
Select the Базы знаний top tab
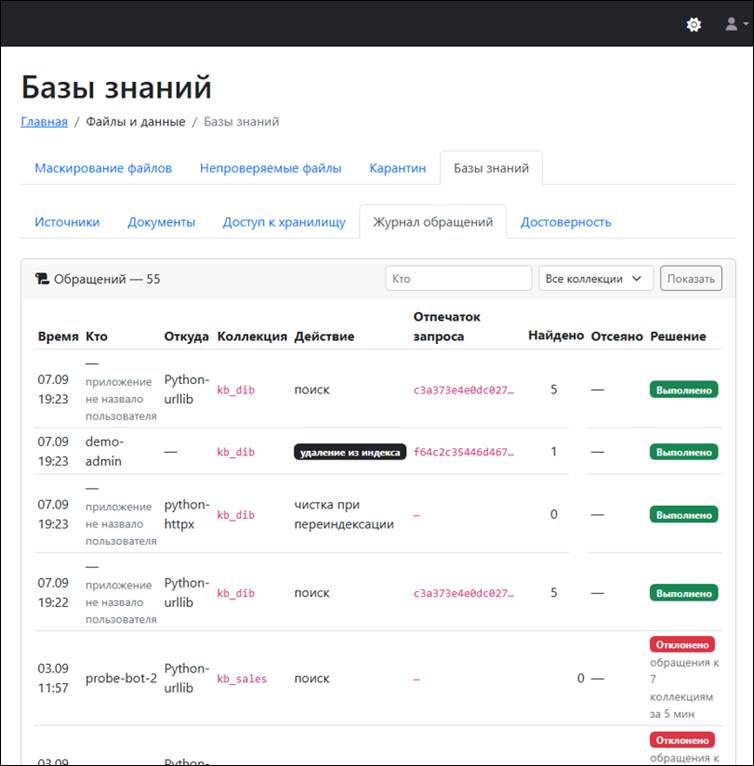tap(491, 168)
